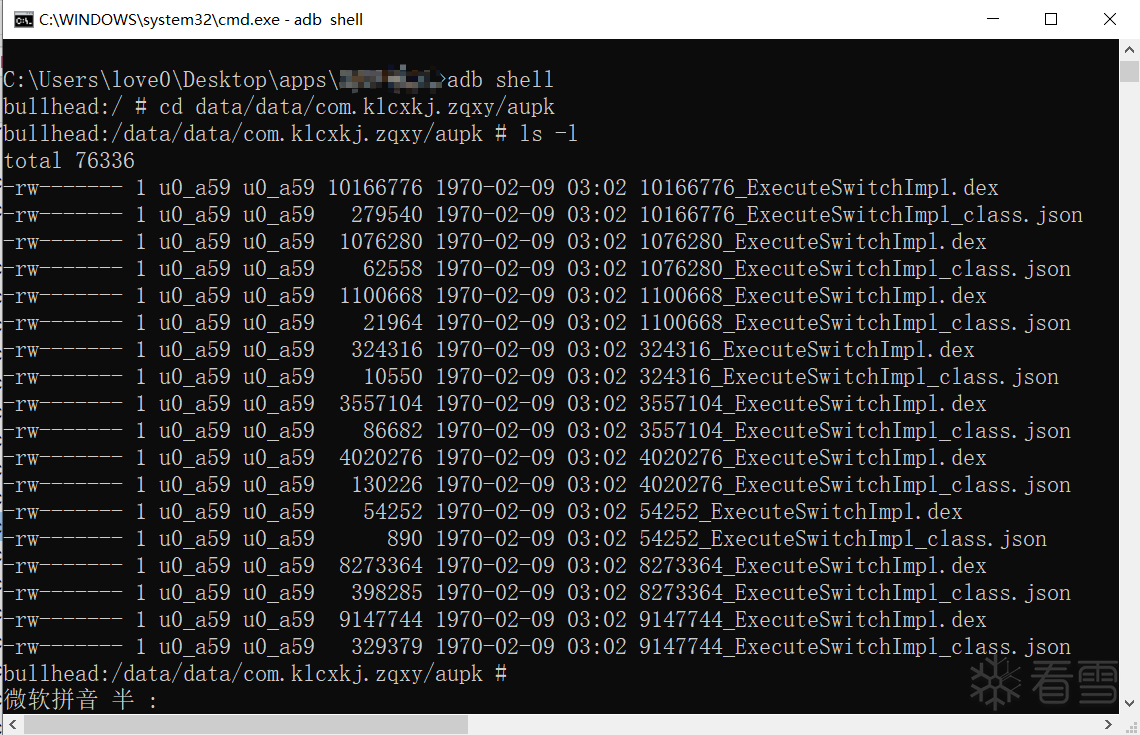This screenshot has width=1140, height=735.
Task: Click the 微软拼音 IME status line
Action: (x=81, y=699)
